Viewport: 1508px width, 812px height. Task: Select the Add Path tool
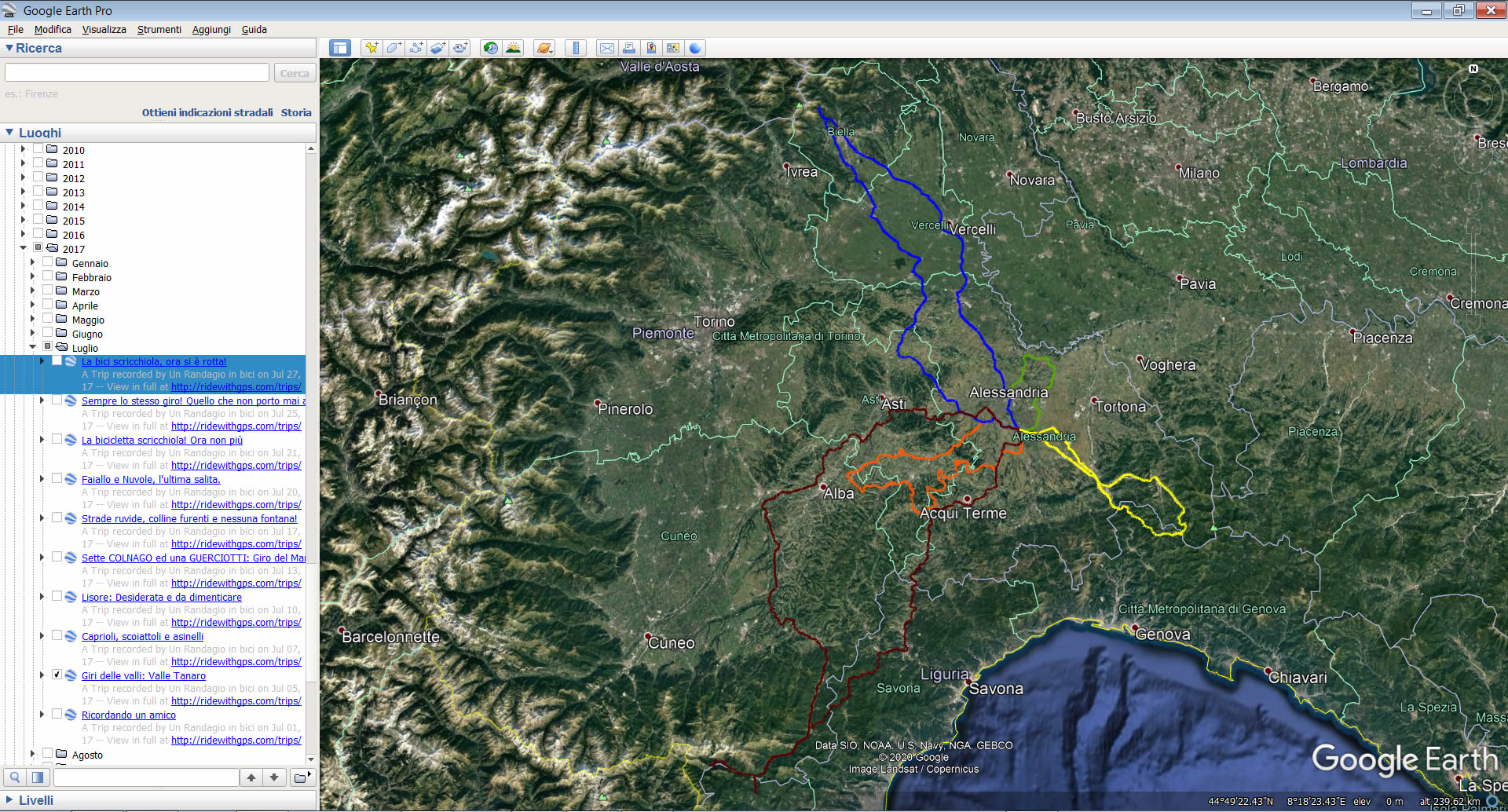(x=415, y=48)
